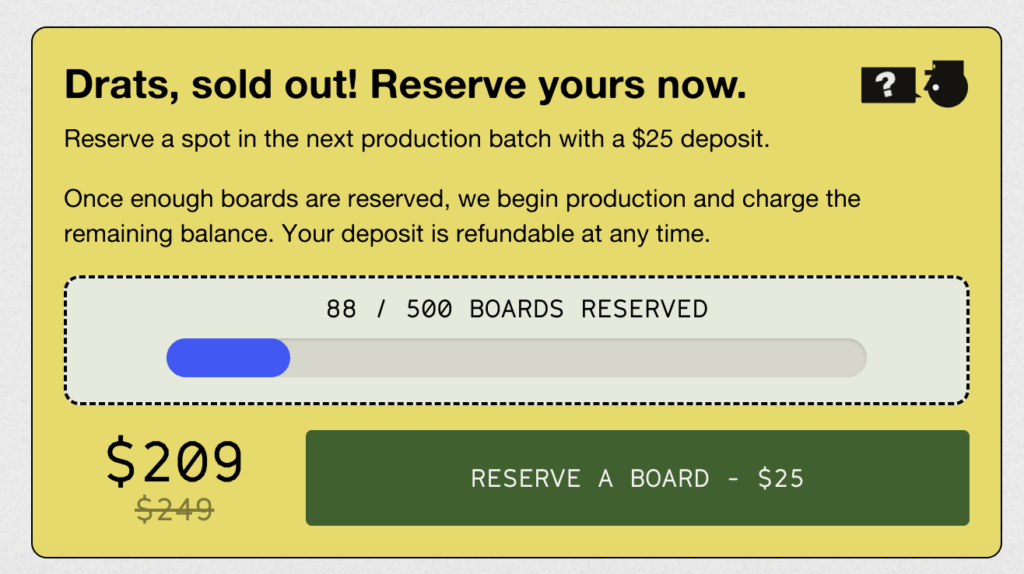Click the '$25' on the green reserve button

pos(780,478)
